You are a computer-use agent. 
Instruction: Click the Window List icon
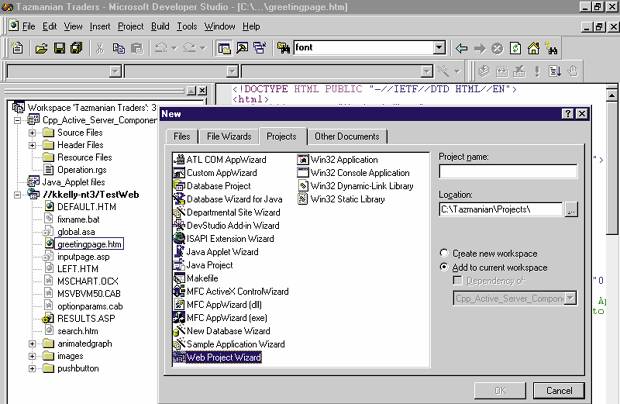pos(260,48)
